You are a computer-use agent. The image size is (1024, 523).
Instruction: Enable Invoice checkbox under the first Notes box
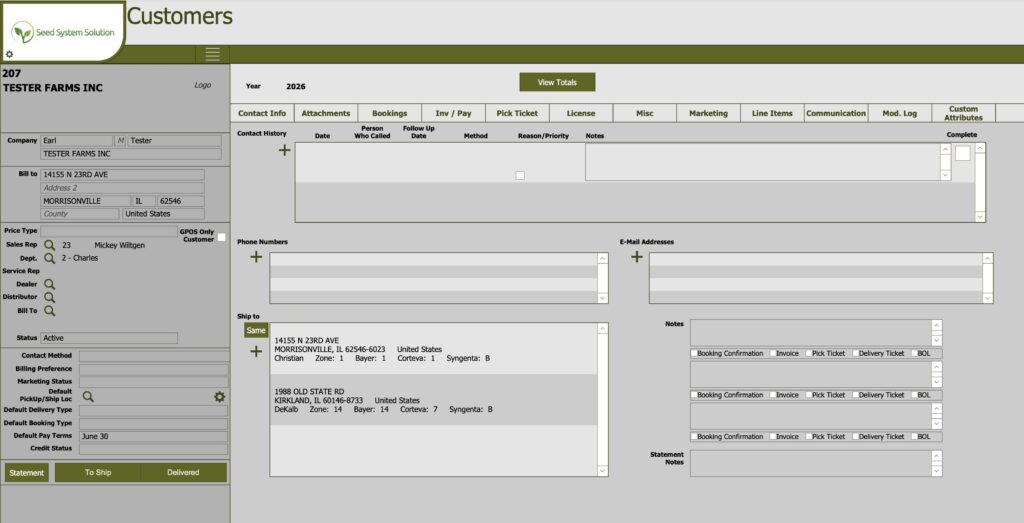pyautogui.click(x=772, y=353)
